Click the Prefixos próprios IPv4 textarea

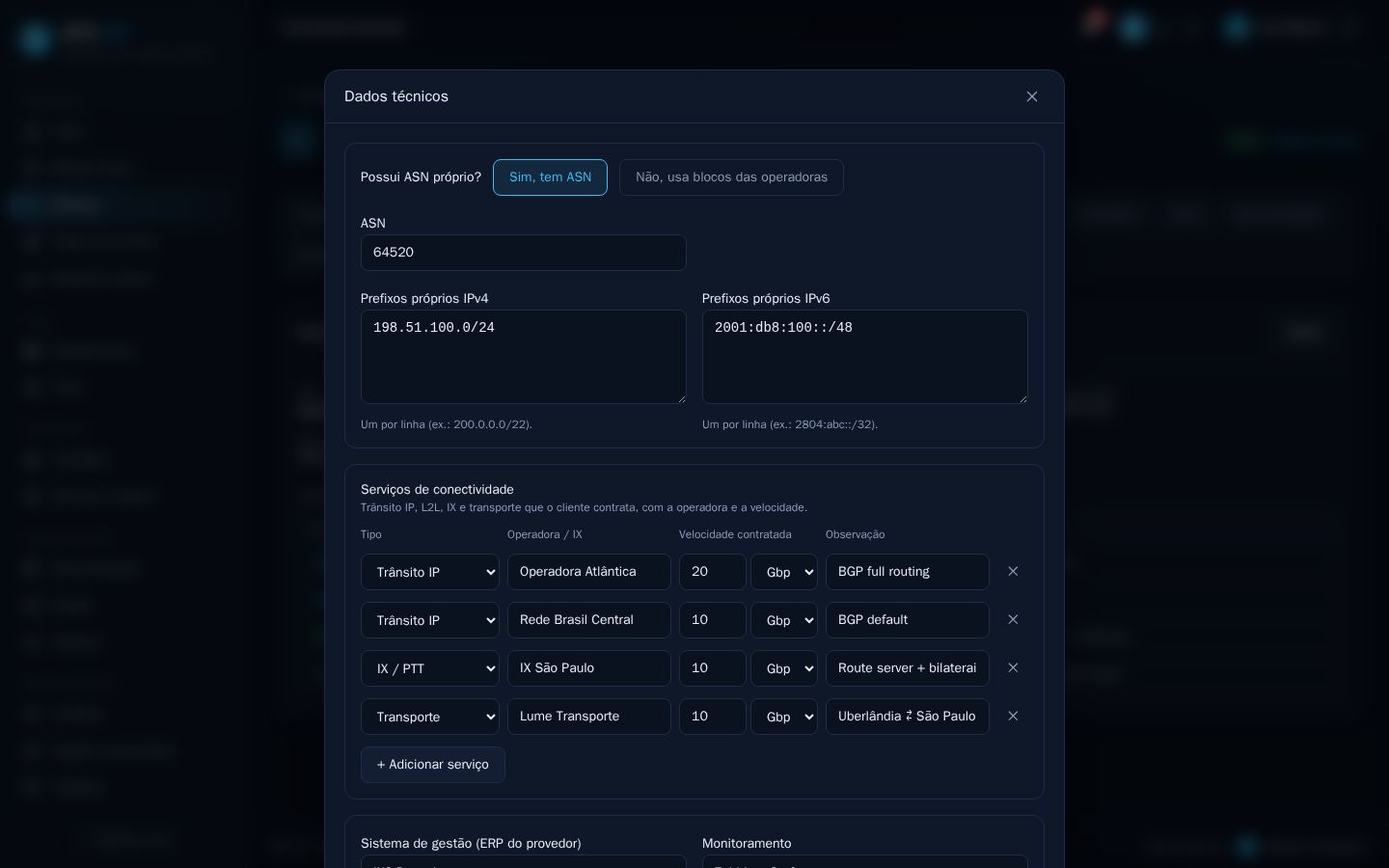click(524, 357)
